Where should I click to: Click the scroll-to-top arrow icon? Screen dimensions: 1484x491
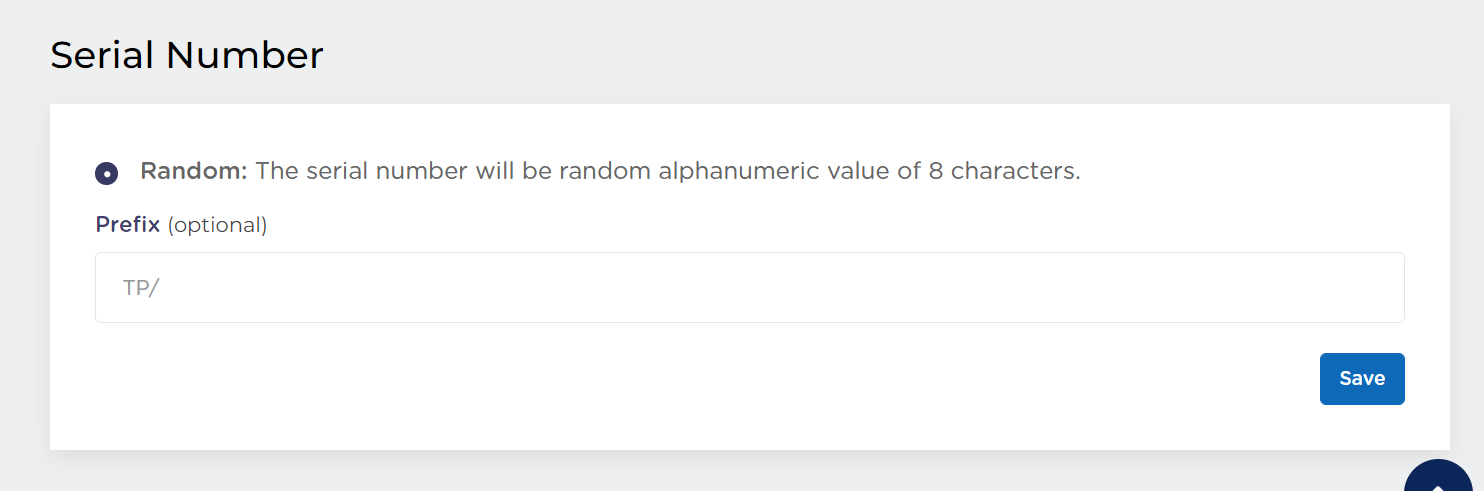tap(1440, 482)
